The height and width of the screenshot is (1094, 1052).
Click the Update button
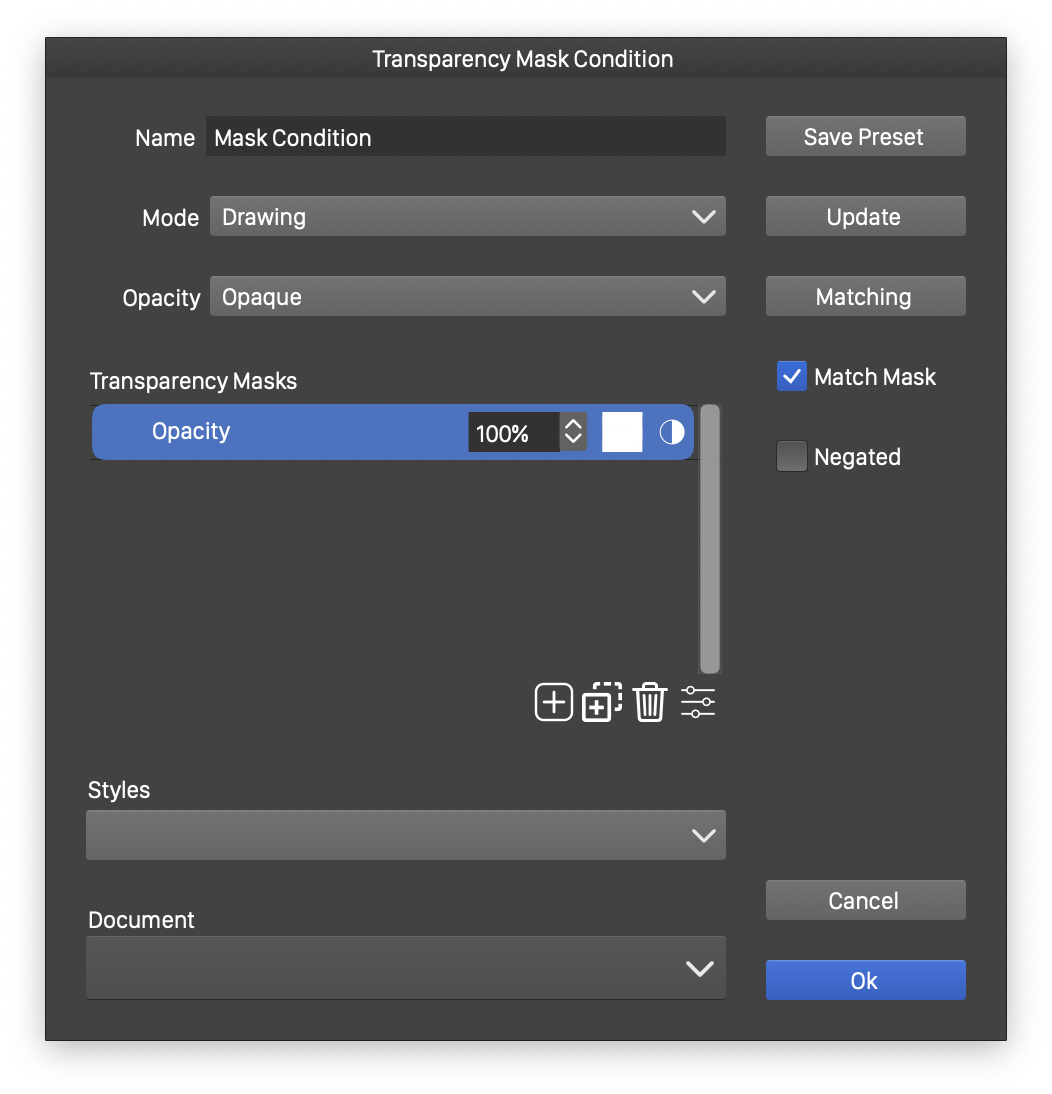[865, 217]
